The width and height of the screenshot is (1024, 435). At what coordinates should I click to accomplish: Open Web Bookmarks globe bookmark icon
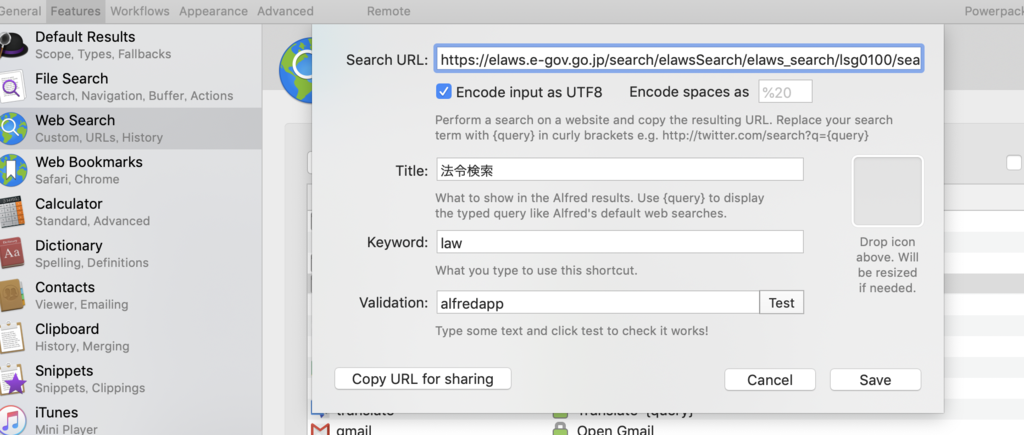(x=12, y=170)
